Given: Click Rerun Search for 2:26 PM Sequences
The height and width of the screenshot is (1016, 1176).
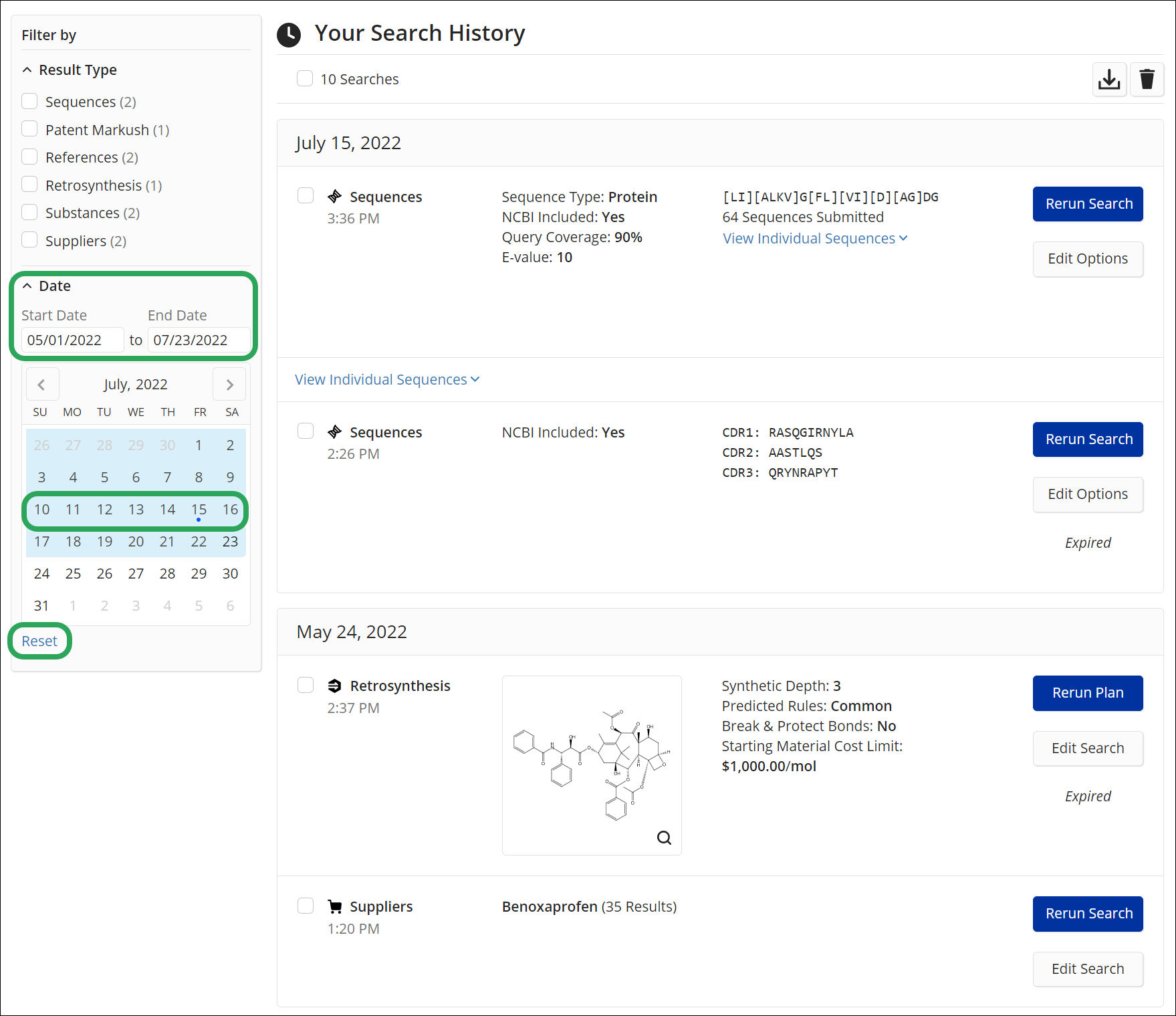Looking at the screenshot, I should click(1088, 439).
